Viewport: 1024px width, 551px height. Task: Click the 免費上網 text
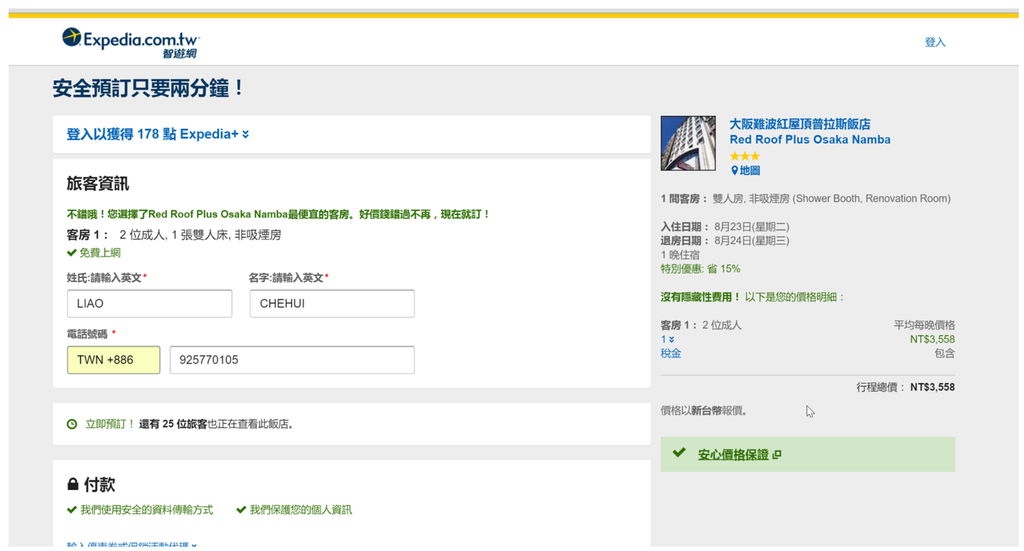[100, 253]
